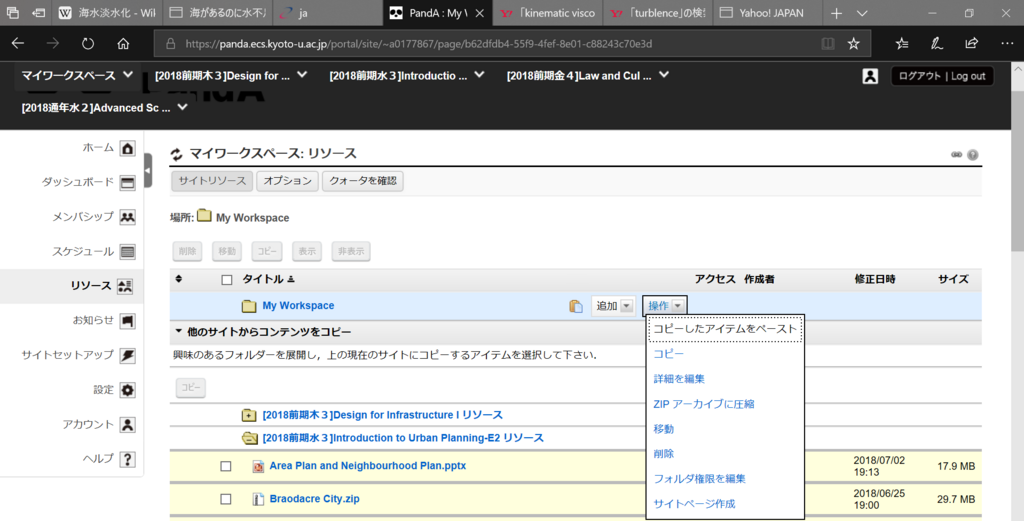
Task: Open the My Workspace folder link
Action: point(298,306)
